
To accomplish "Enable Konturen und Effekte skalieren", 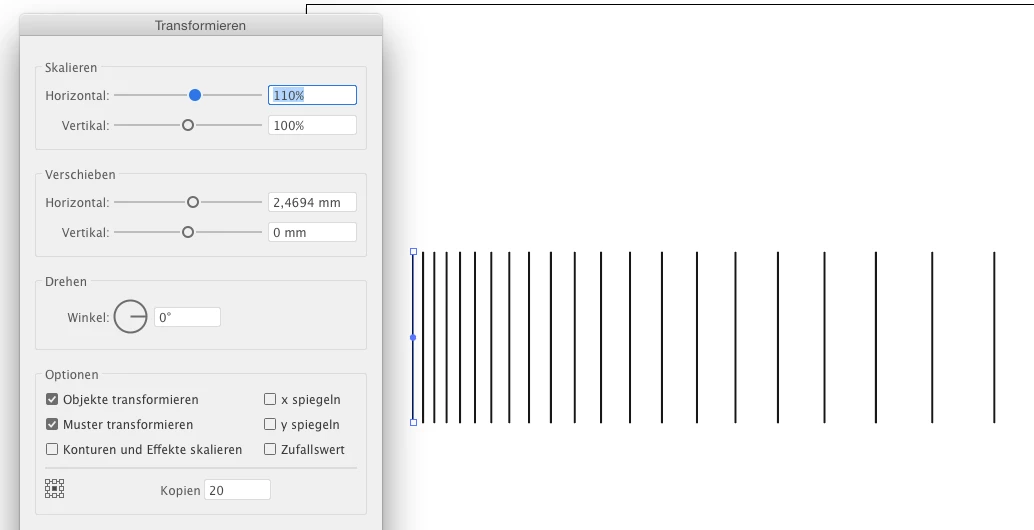I will [x=52, y=450].
